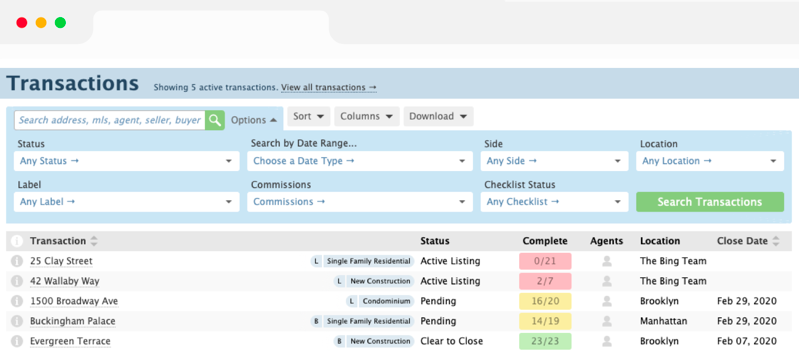Click agent icon for 1500 Broadway Ave
This screenshot has height=362, width=799.
(606, 301)
